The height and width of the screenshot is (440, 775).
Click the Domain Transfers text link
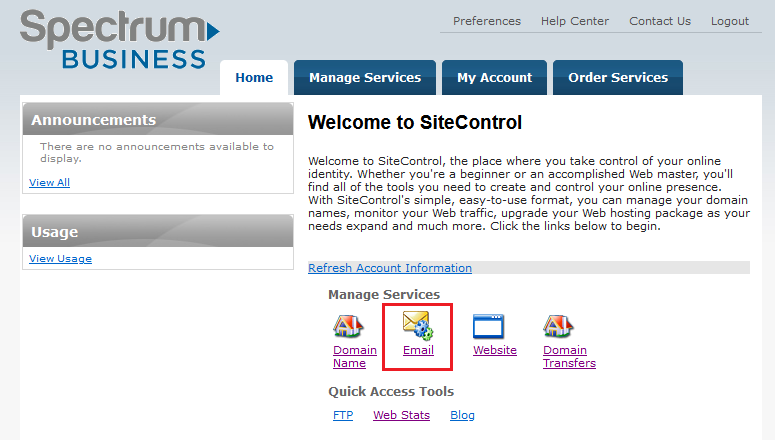pos(569,357)
